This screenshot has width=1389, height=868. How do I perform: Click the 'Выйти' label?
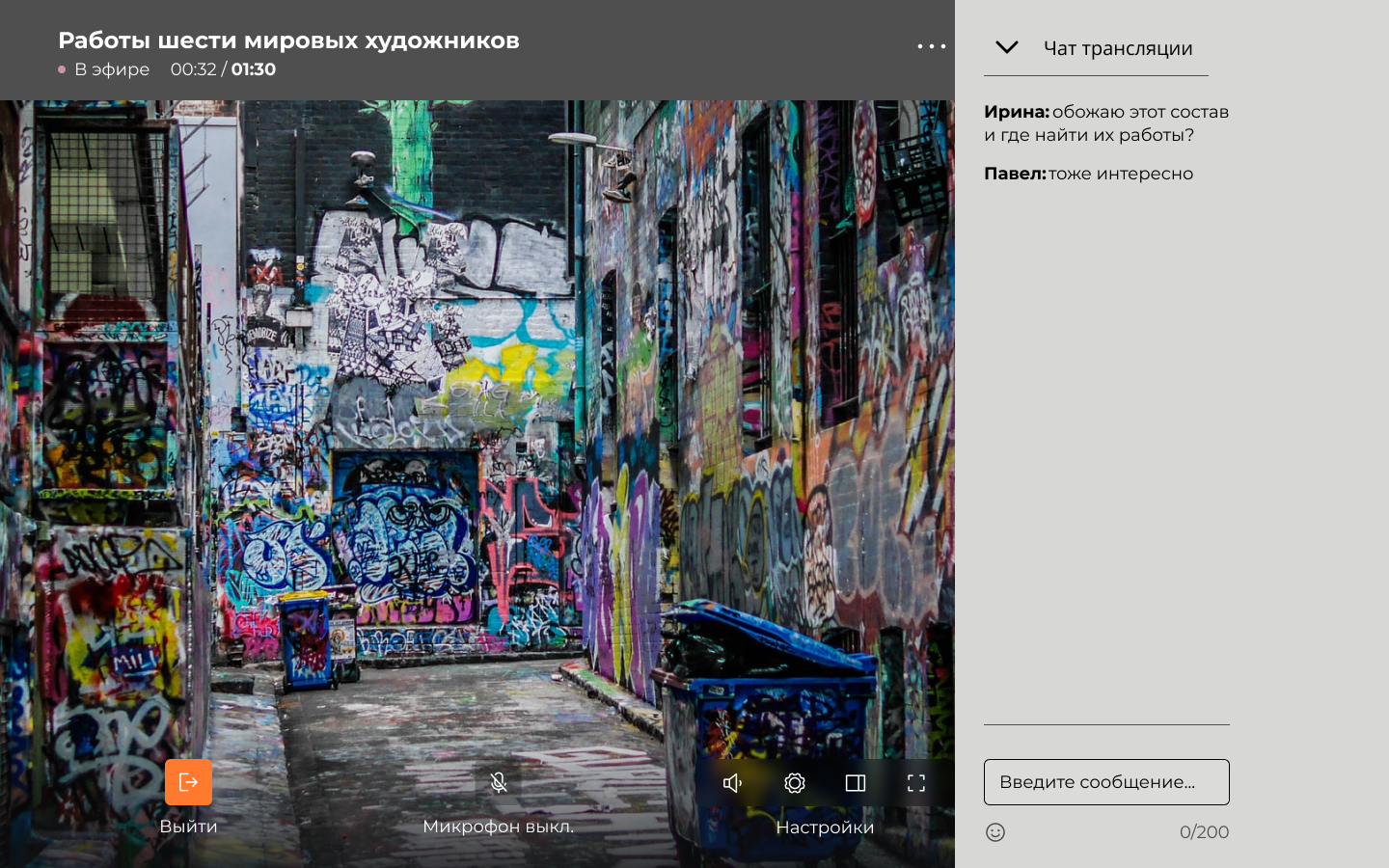point(188,827)
